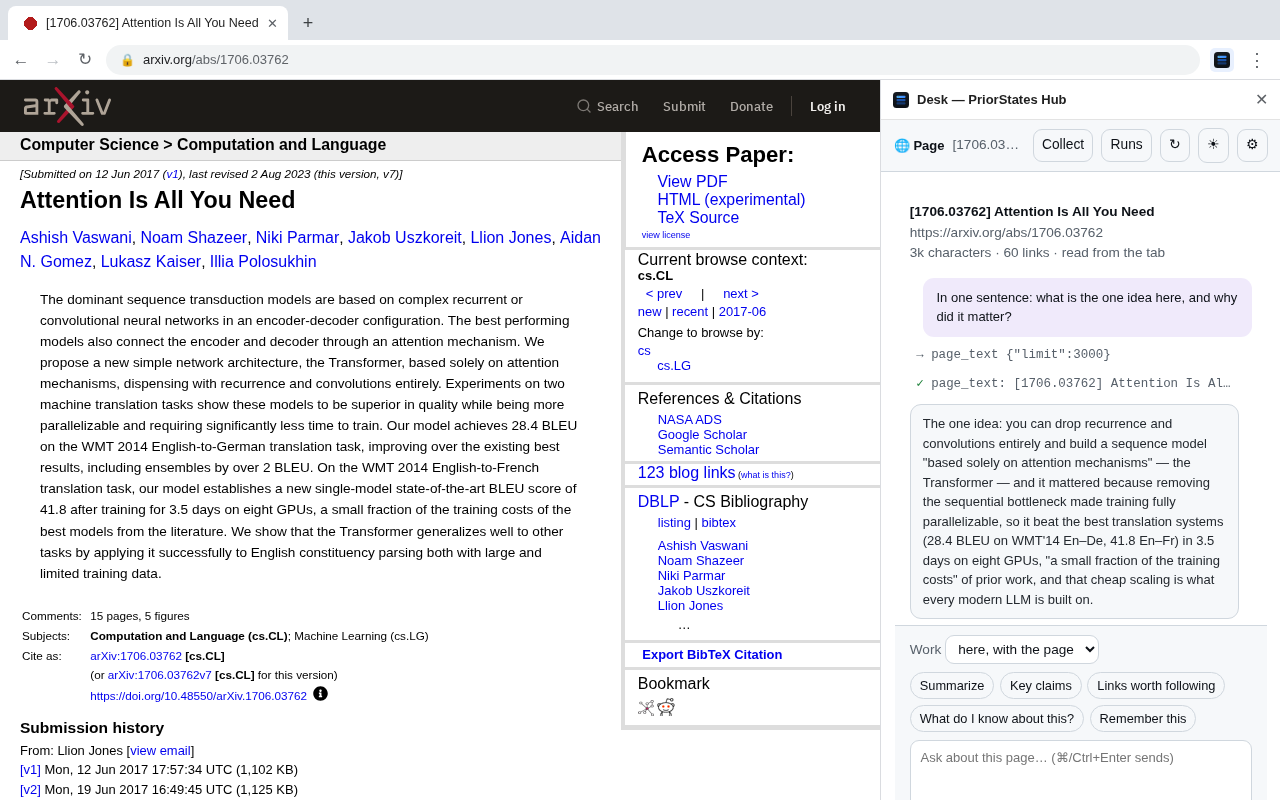Click next in browse context
The height and width of the screenshot is (800, 1280).
pos(741,294)
